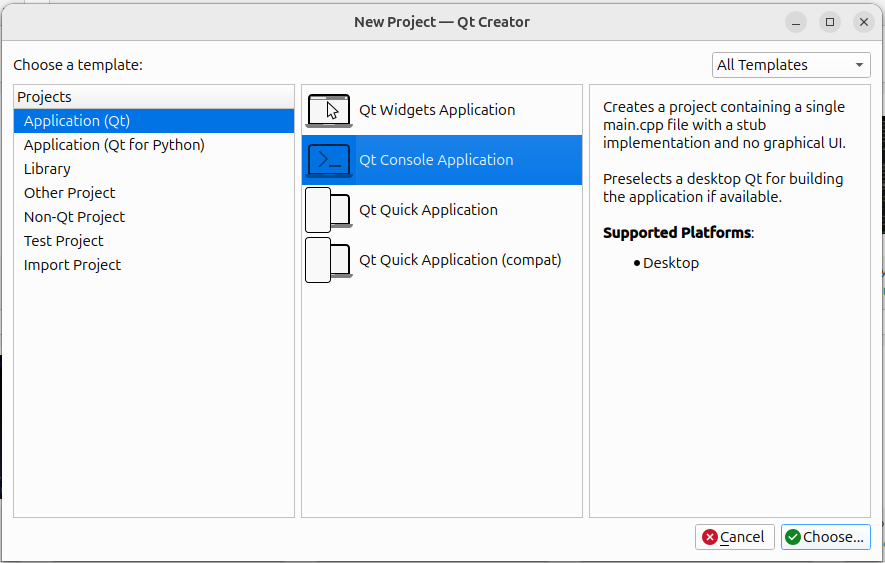Click the template description text
Image resolution: width=885 pixels, height=563 pixels.
tap(724, 125)
